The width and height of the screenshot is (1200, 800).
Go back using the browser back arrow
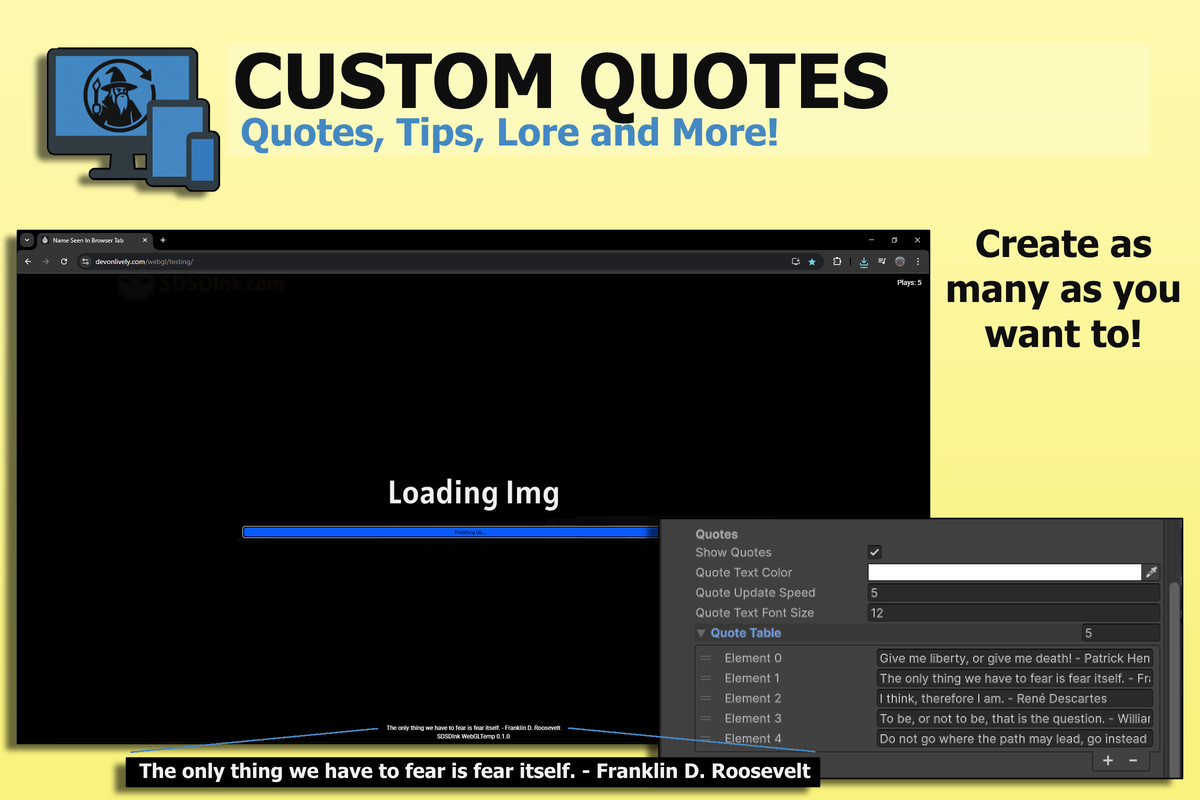point(26,261)
